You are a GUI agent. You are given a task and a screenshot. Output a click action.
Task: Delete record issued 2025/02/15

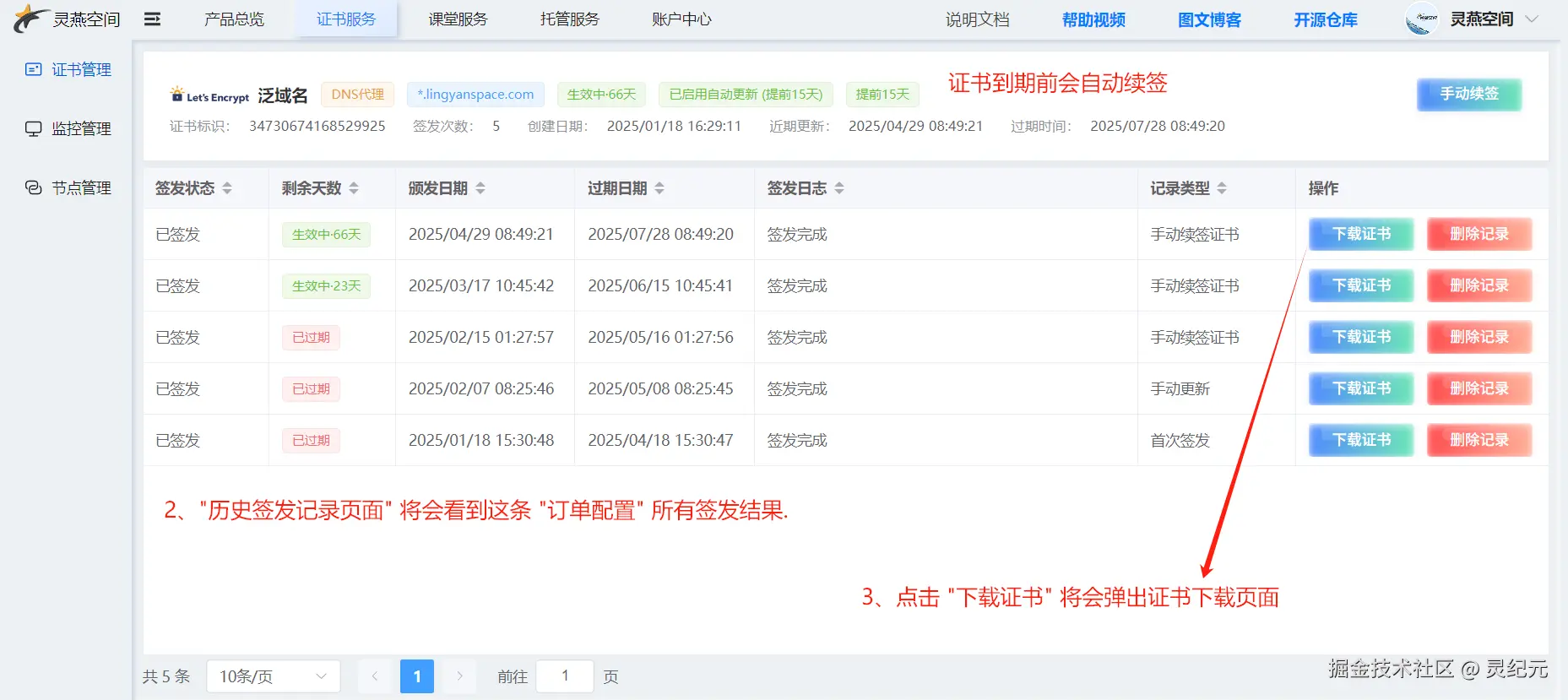point(1479,337)
